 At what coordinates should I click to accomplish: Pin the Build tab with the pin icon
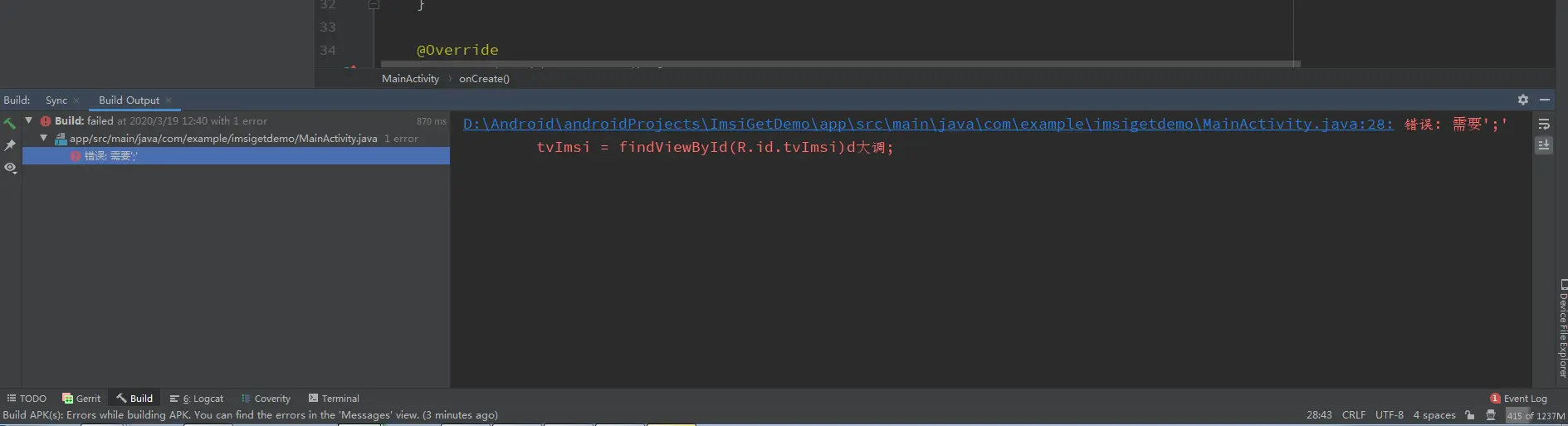click(10, 145)
